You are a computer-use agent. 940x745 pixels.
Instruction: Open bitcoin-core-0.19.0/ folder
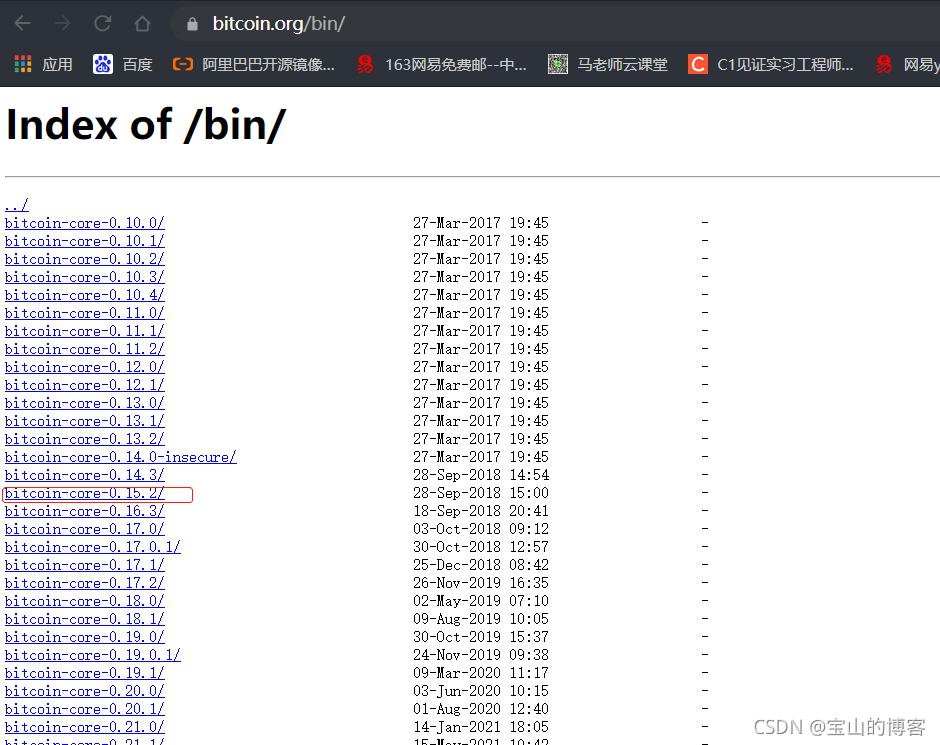(x=85, y=637)
